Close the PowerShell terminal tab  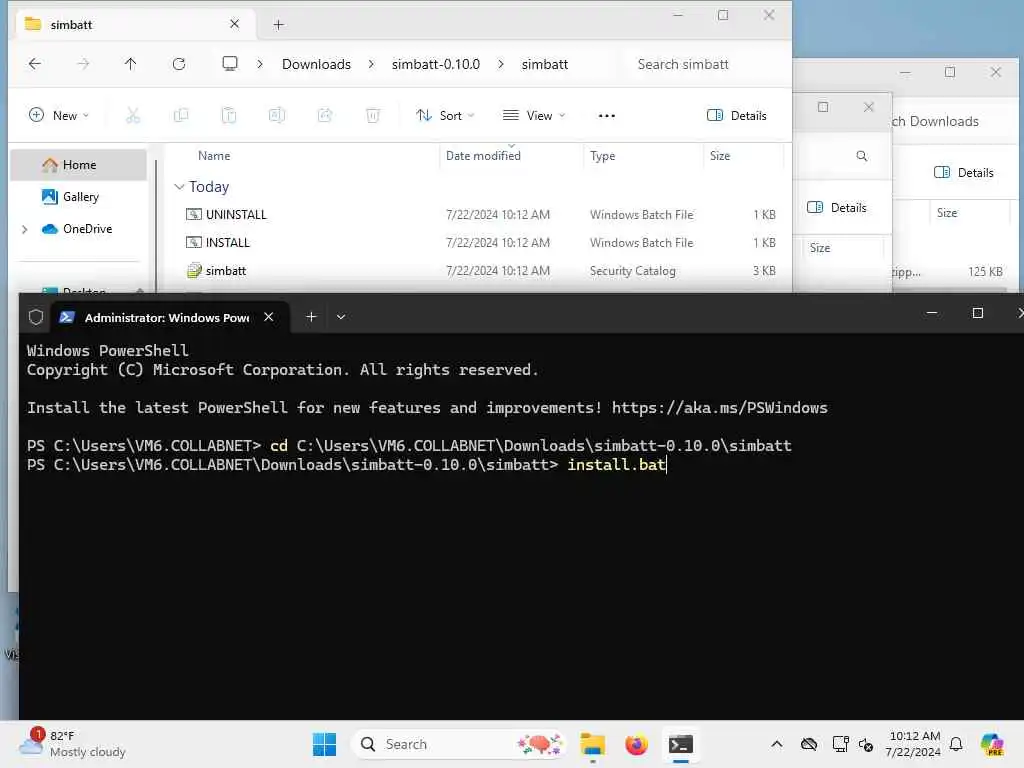pos(268,317)
